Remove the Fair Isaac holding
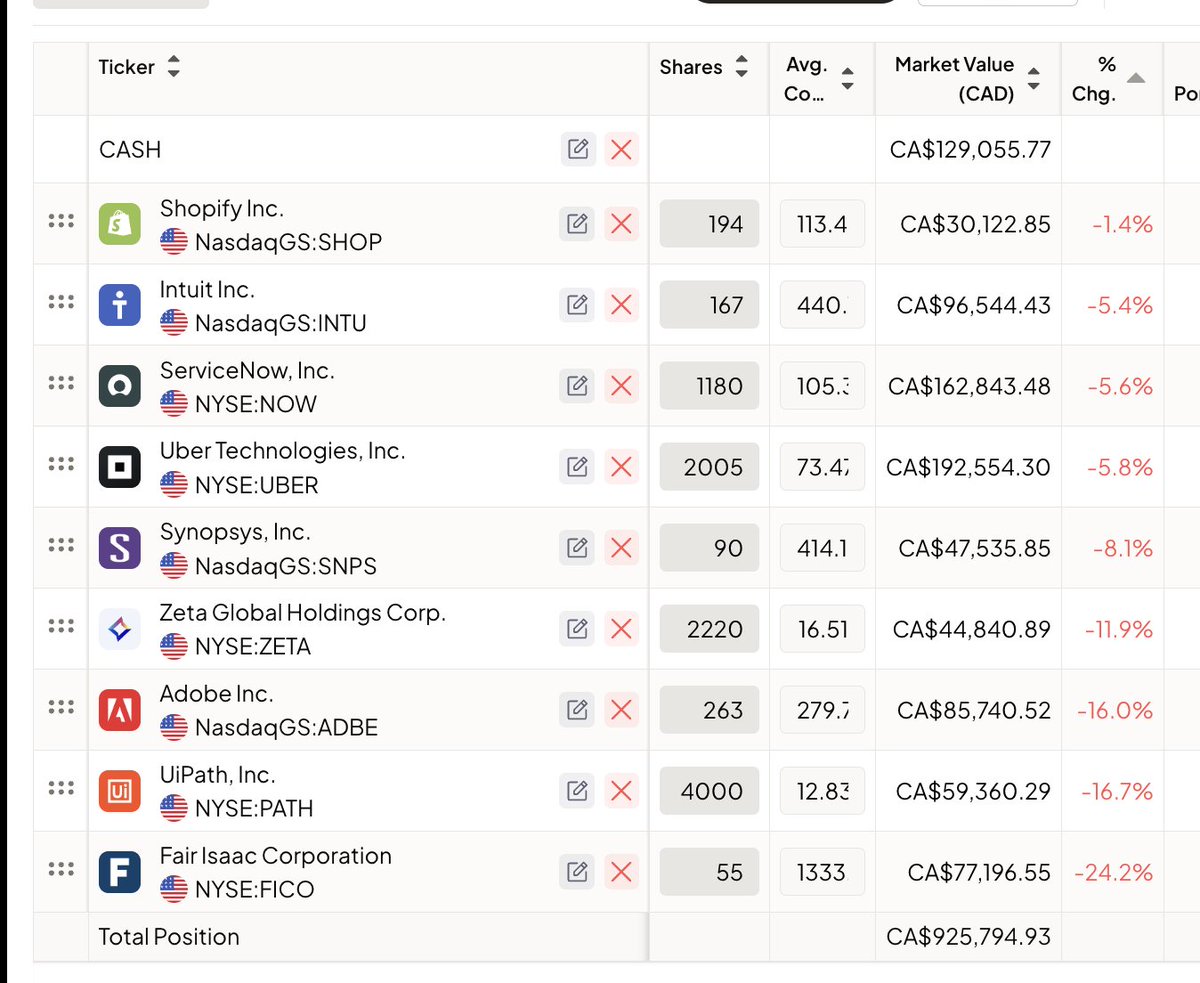This screenshot has width=1200, height=983. point(621,872)
